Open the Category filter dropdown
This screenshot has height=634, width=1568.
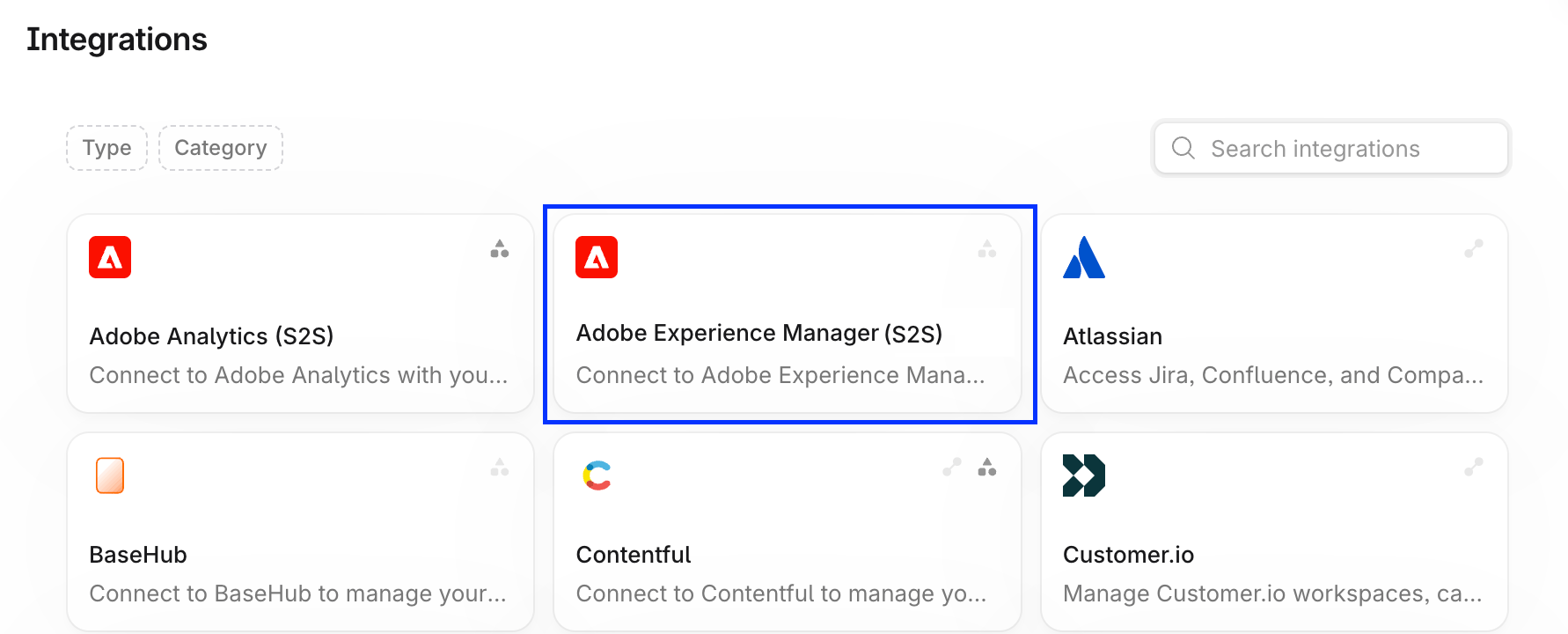point(220,148)
